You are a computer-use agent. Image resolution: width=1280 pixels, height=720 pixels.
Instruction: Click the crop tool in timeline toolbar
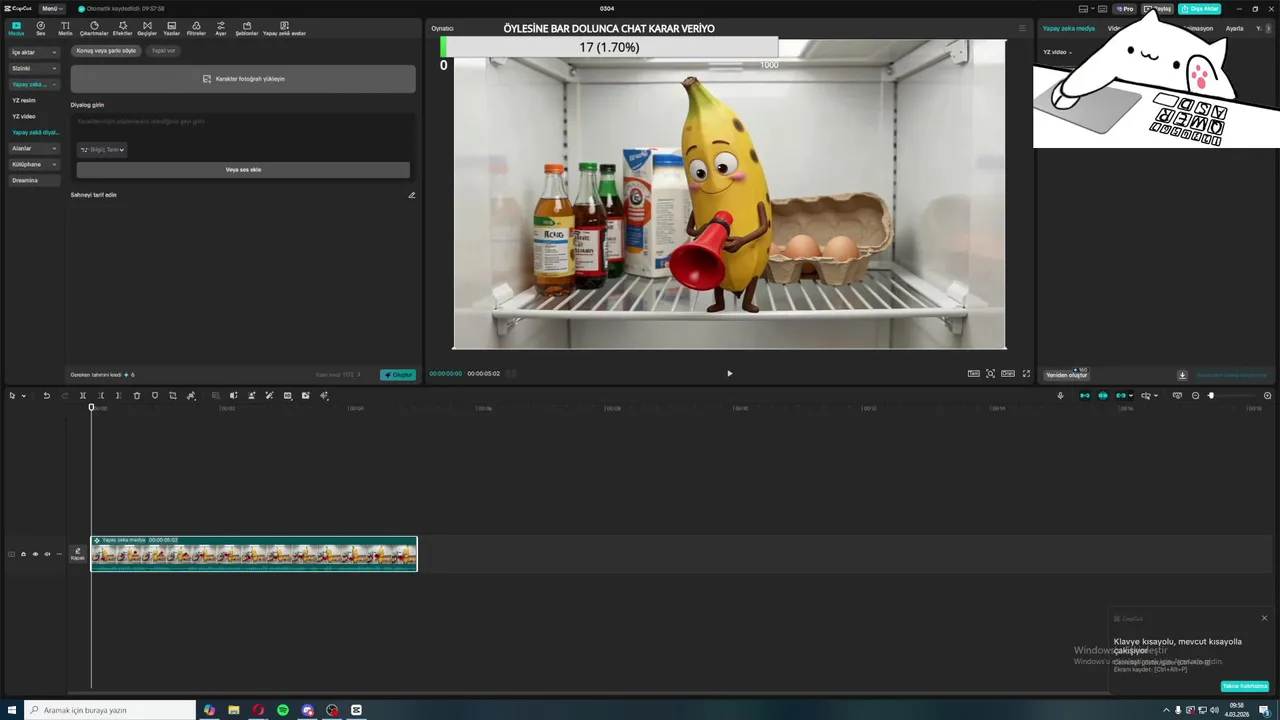(x=173, y=396)
